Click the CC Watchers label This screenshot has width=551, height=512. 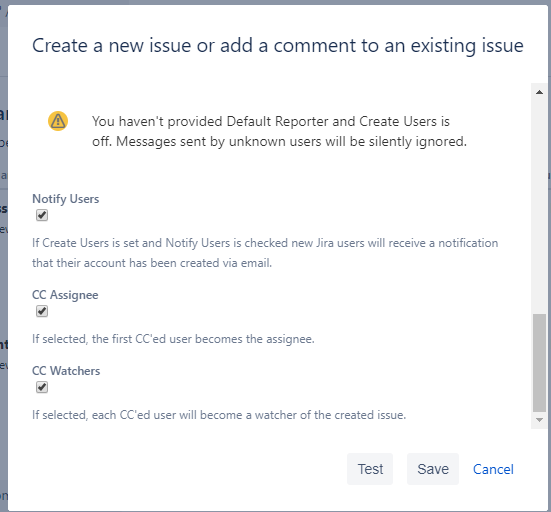[66, 371]
